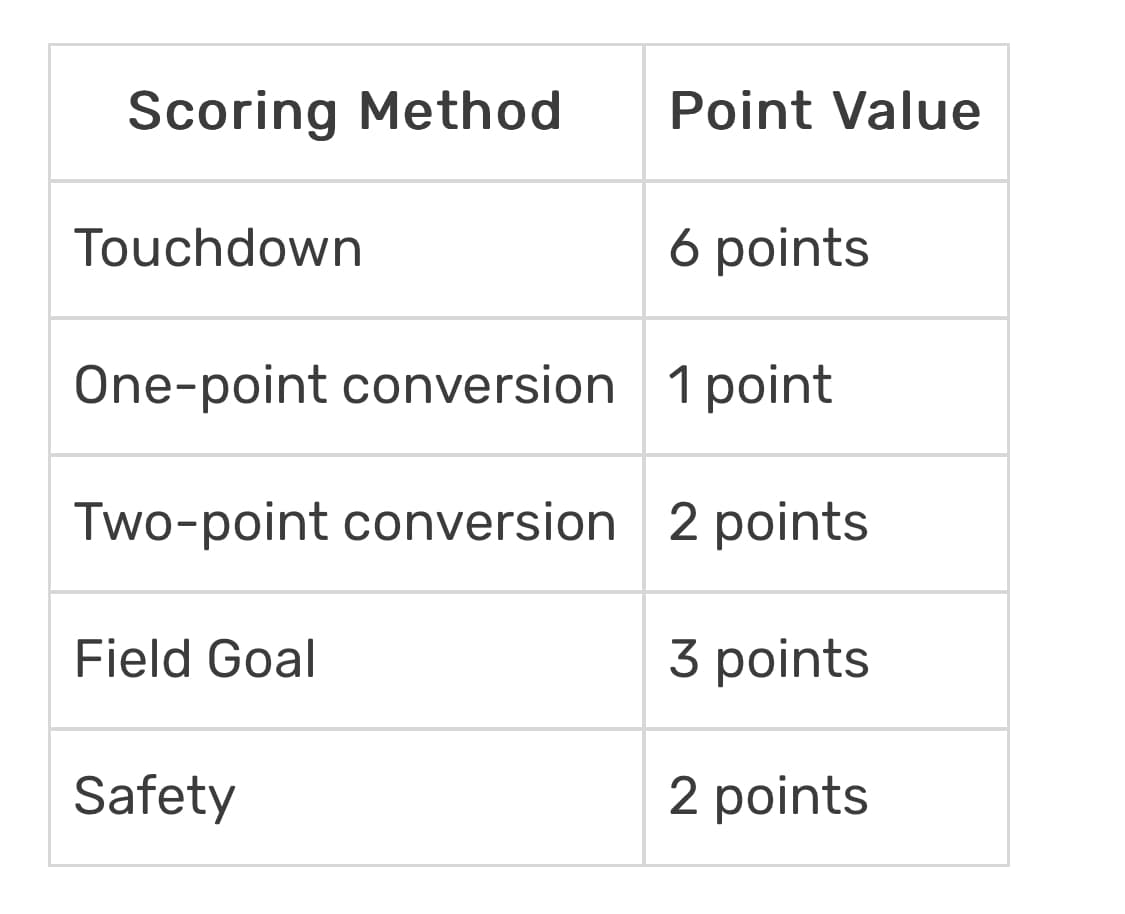The width and height of the screenshot is (1125, 914).
Task: Click the word Method in the header
Action: click(x=460, y=111)
